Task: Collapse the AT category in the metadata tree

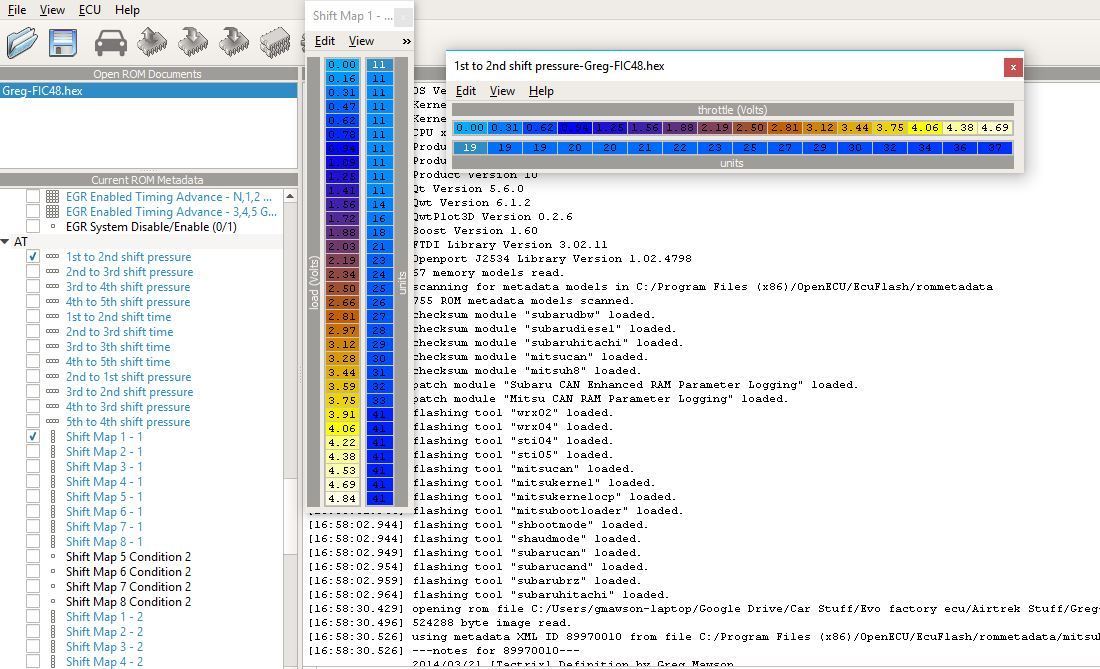Action: tap(6, 242)
